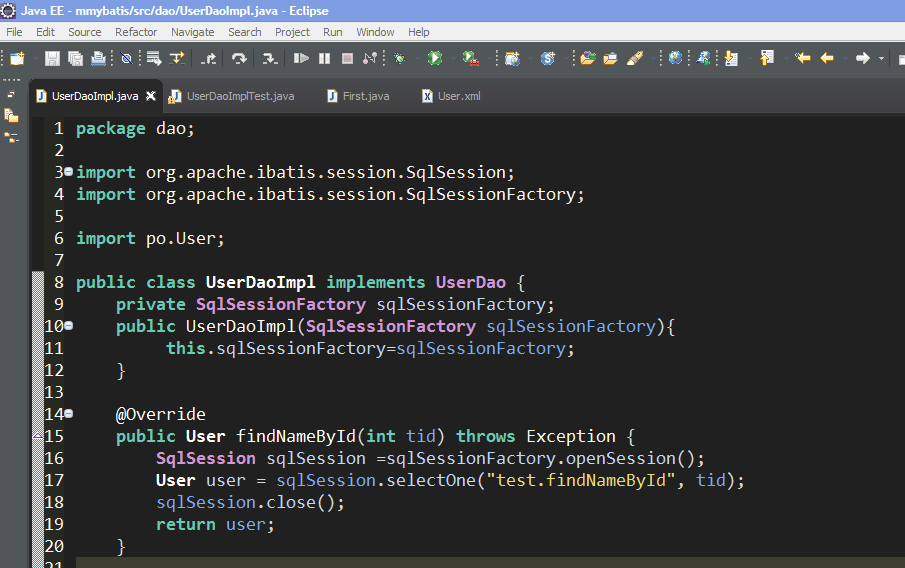Click the green Run icon
Image resolution: width=905 pixels, height=568 pixels.
click(435, 58)
